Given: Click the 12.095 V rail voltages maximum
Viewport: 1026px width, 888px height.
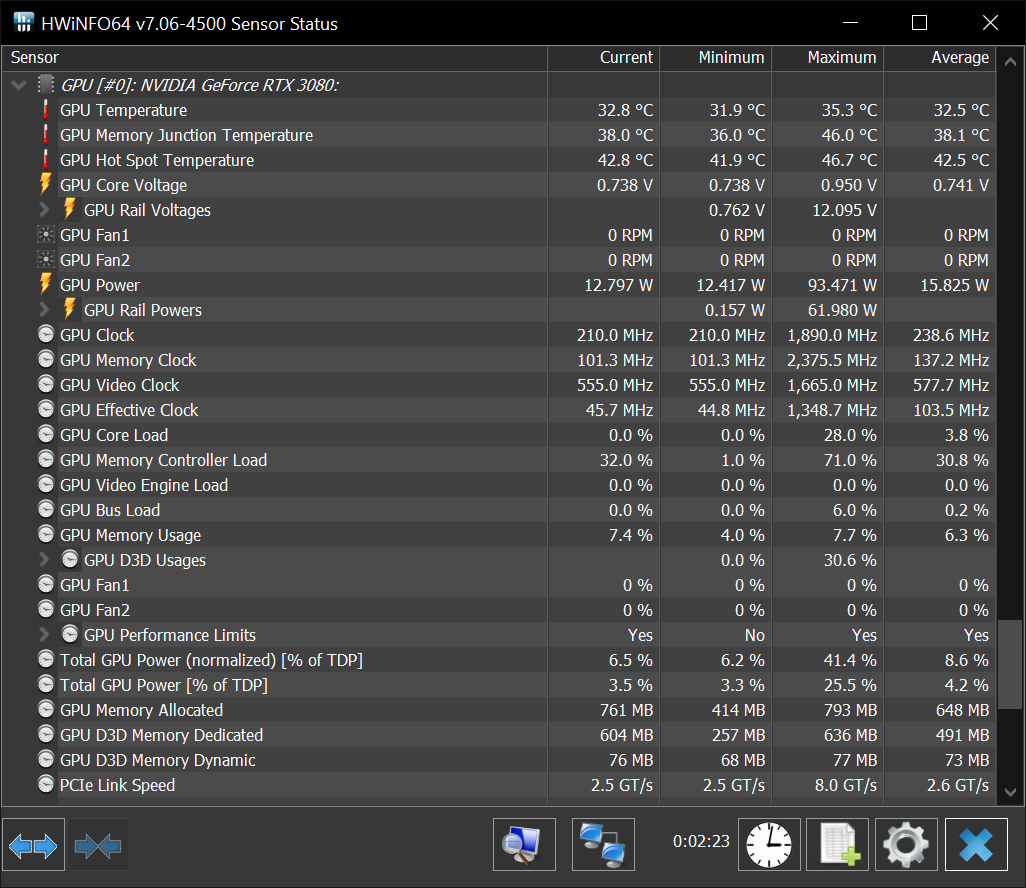Looking at the screenshot, I should (844, 210).
